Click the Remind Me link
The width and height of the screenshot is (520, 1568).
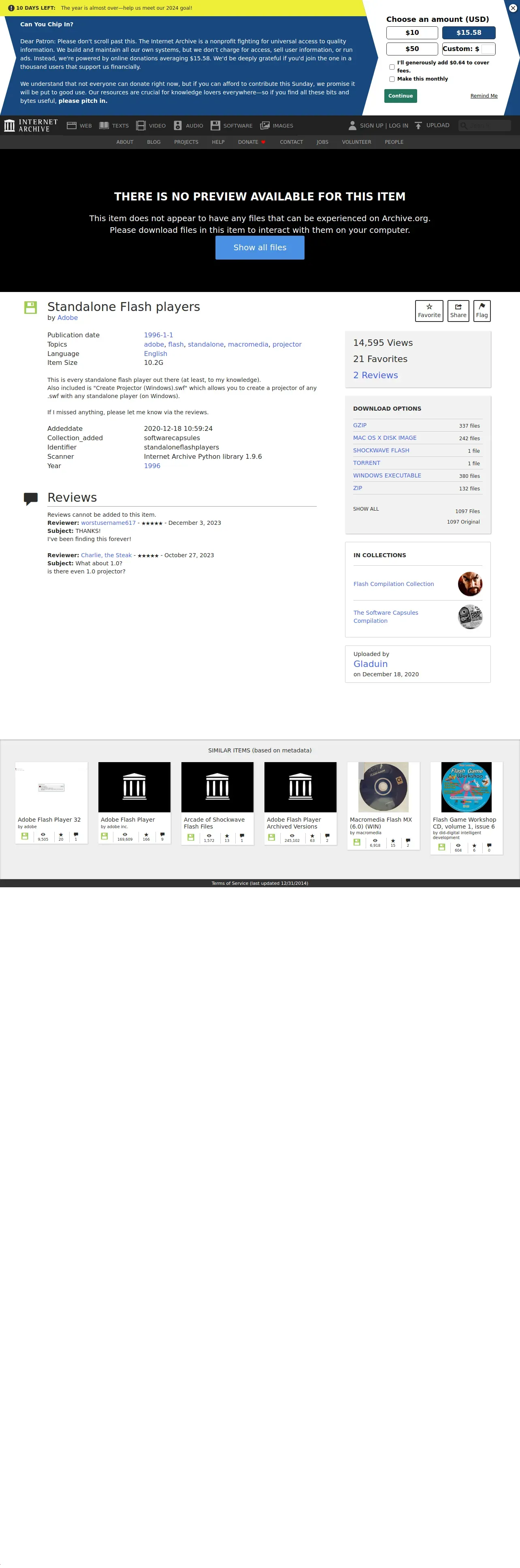pos(484,96)
